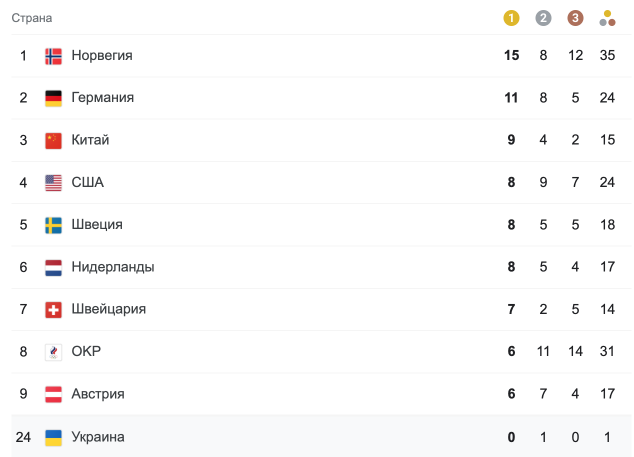Click the Norway flag icon

coord(54,56)
